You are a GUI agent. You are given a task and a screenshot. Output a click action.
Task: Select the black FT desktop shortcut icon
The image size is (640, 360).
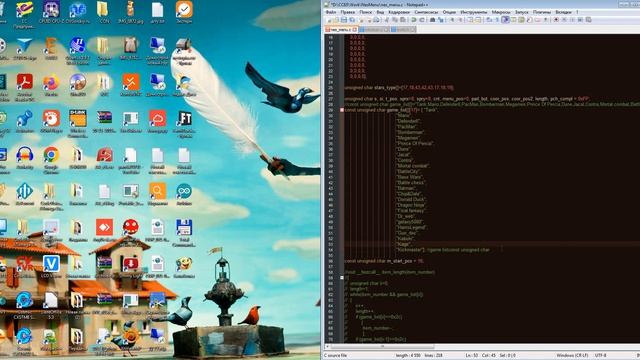pyautogui.click(x=184, y=122)
